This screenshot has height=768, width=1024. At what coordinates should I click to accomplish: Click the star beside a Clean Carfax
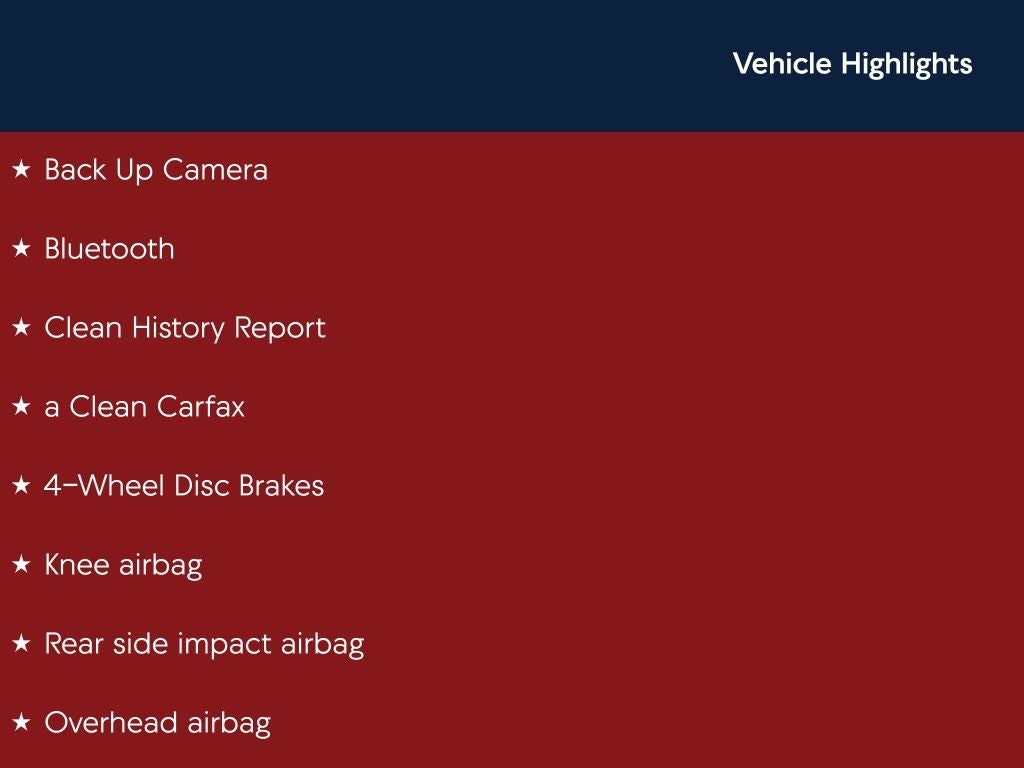21,407
